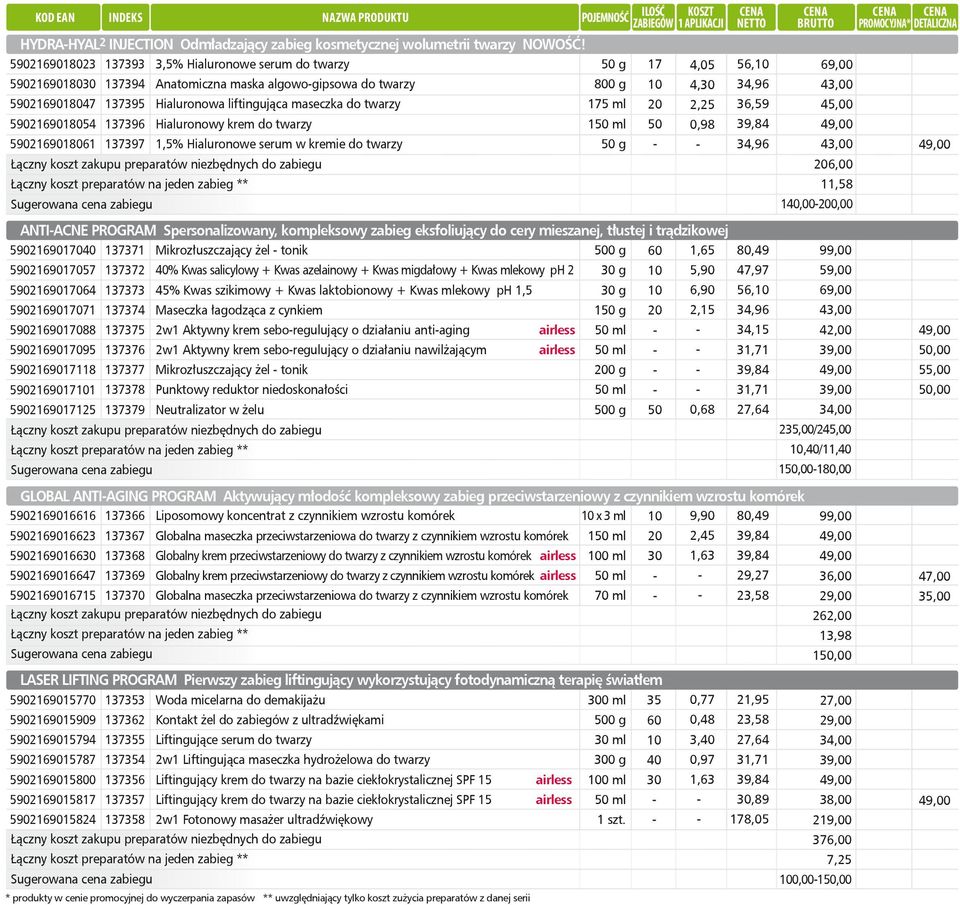Click retail price 55,00 for żel-tonik 200 g
Viewport: 960px width, 905px height.
coord(934,370)
